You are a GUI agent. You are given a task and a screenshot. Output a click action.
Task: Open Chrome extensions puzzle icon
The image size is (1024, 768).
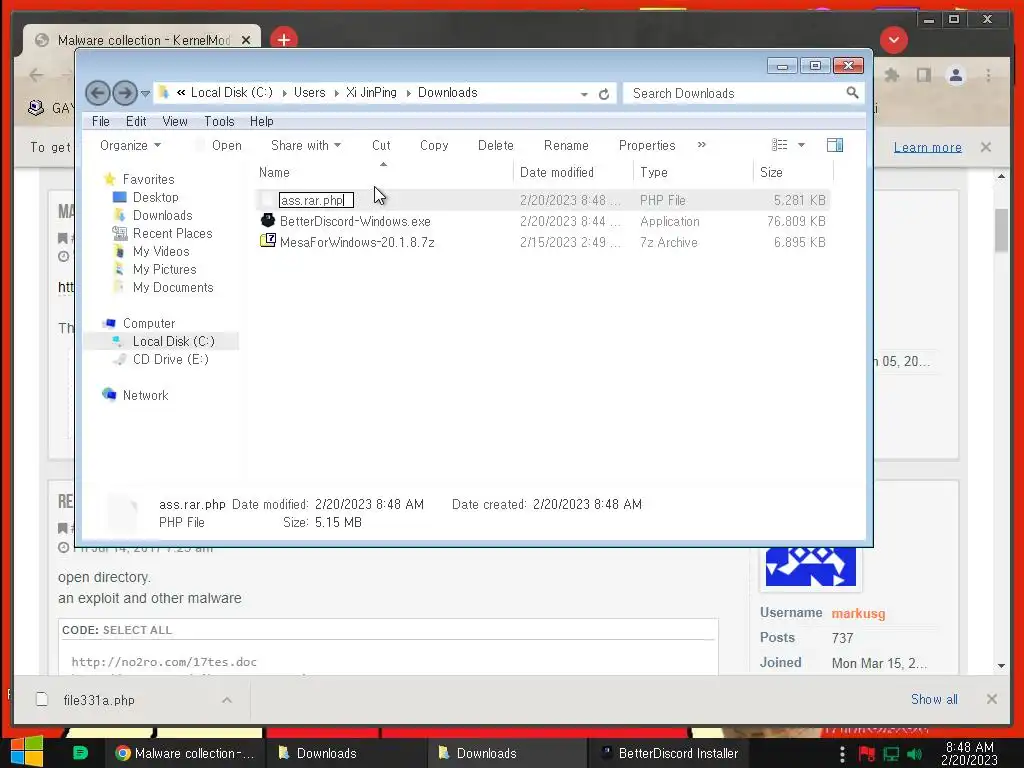tap(891, 75)
